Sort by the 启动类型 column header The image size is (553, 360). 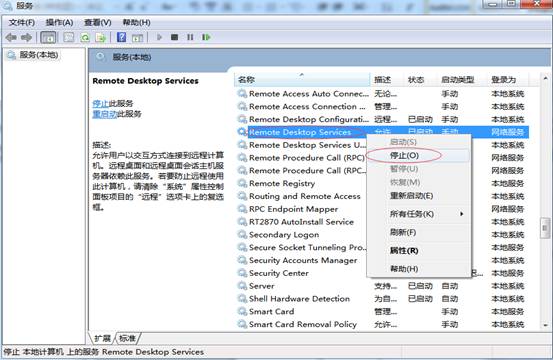pos(462,80)
